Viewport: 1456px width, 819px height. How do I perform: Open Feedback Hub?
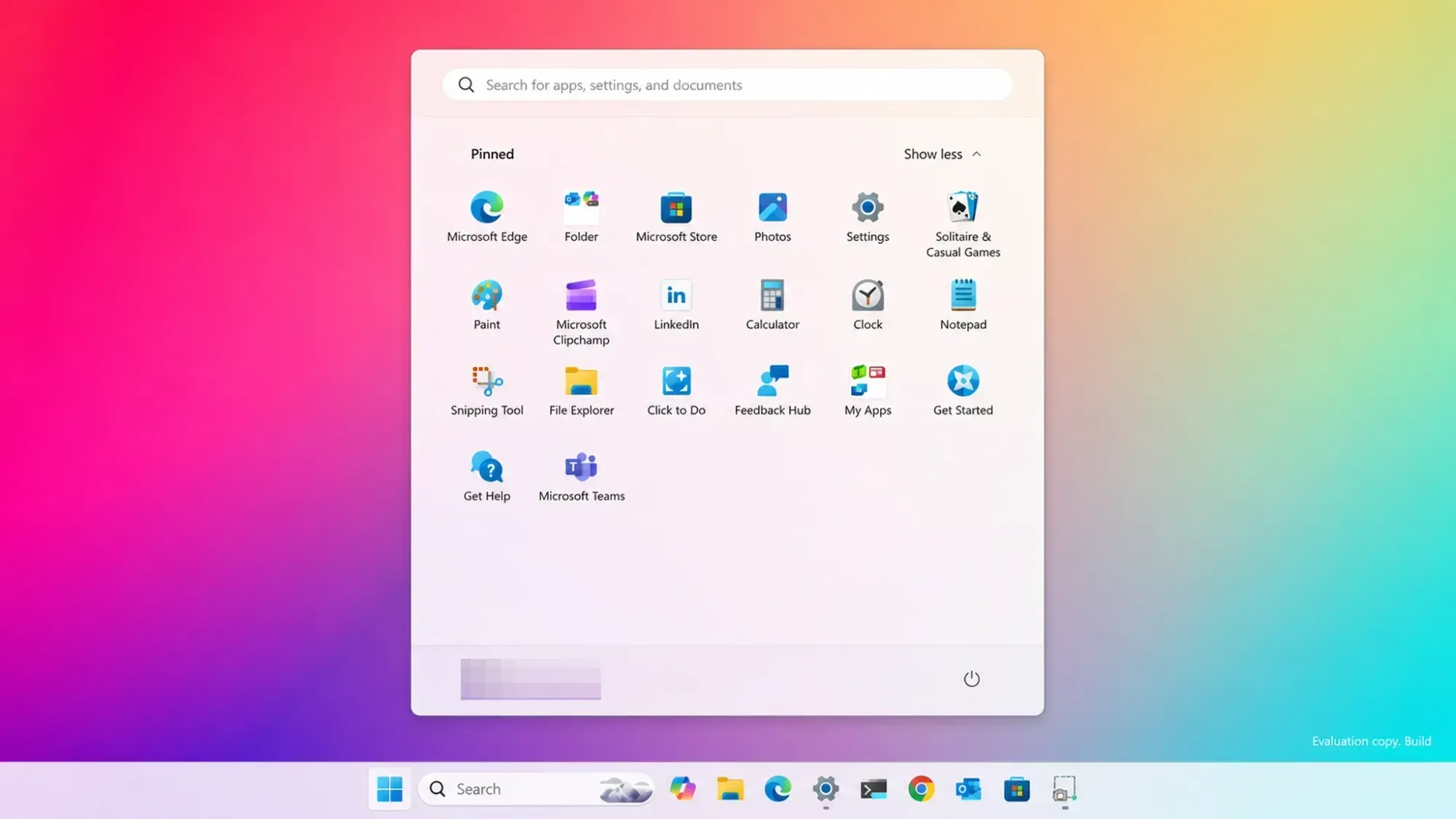772,391
